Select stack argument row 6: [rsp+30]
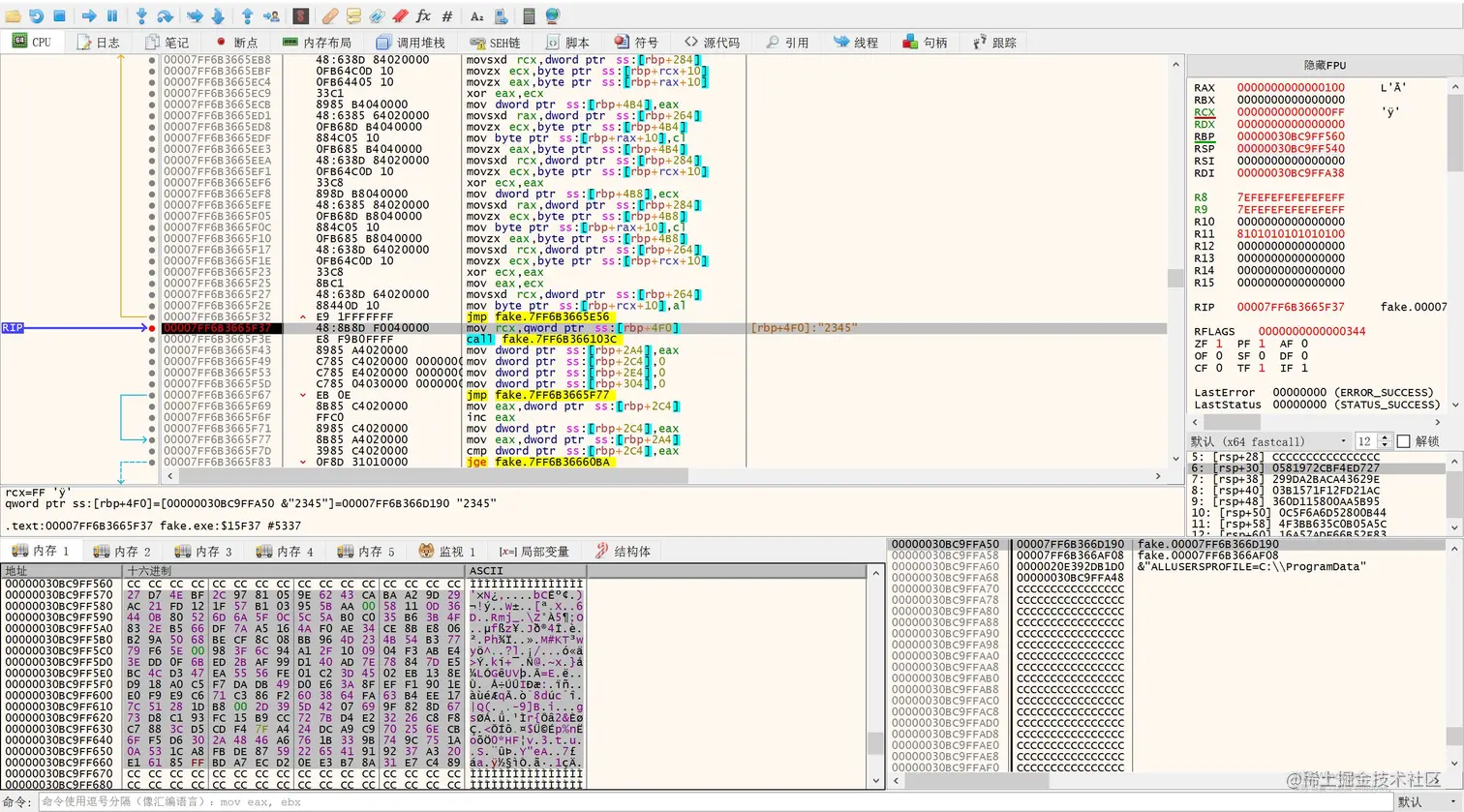 1317,467
